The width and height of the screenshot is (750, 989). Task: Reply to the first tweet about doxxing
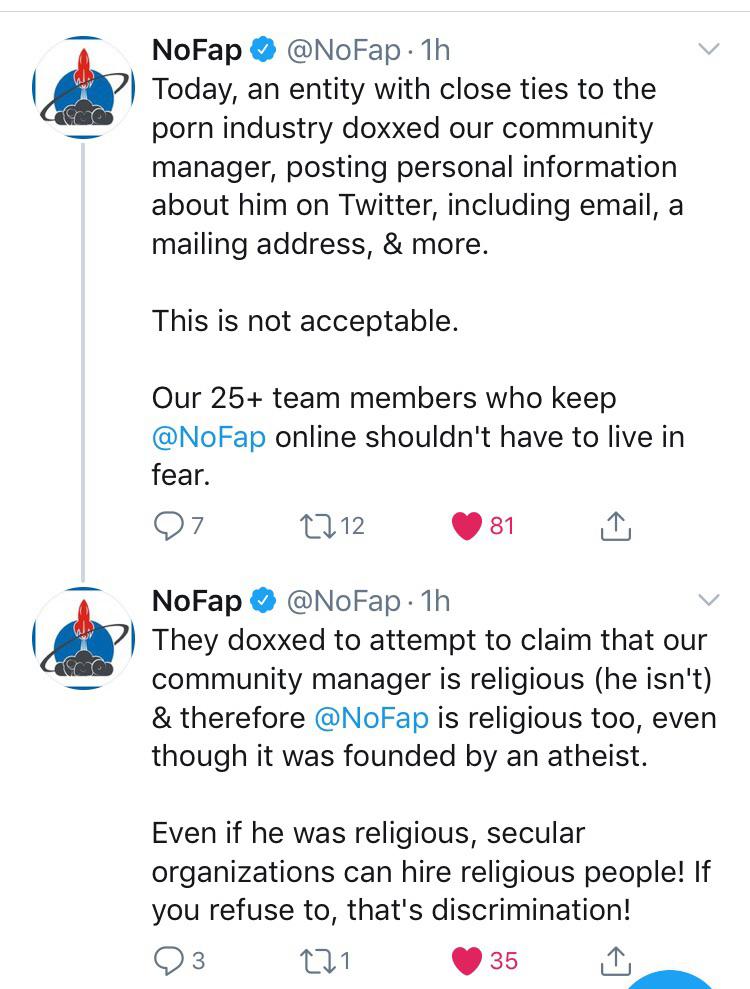(167, 525)
